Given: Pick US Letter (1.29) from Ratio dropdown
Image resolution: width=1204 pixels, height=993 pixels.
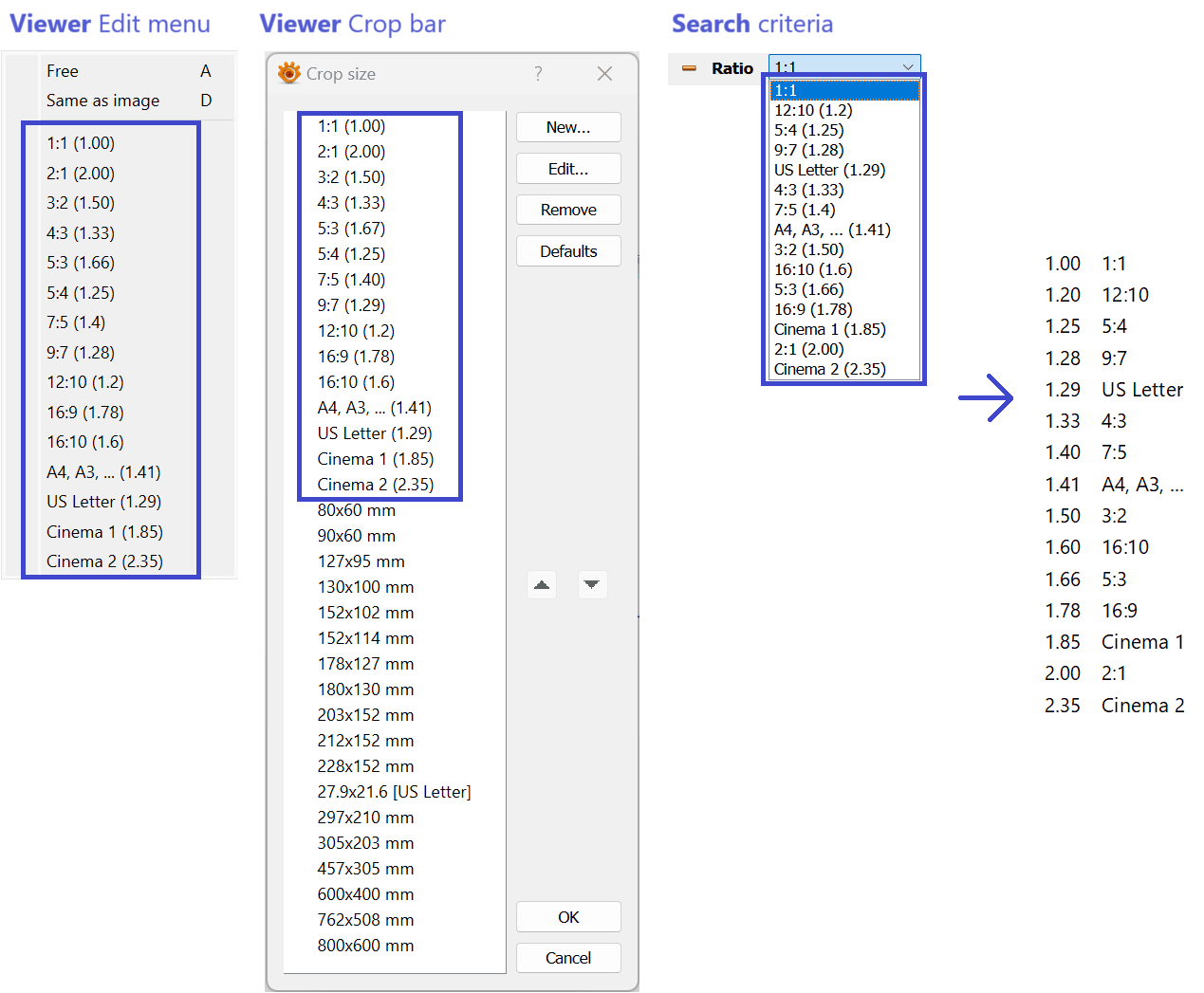Looking at the screenshot, I should [x=829, y=170].
